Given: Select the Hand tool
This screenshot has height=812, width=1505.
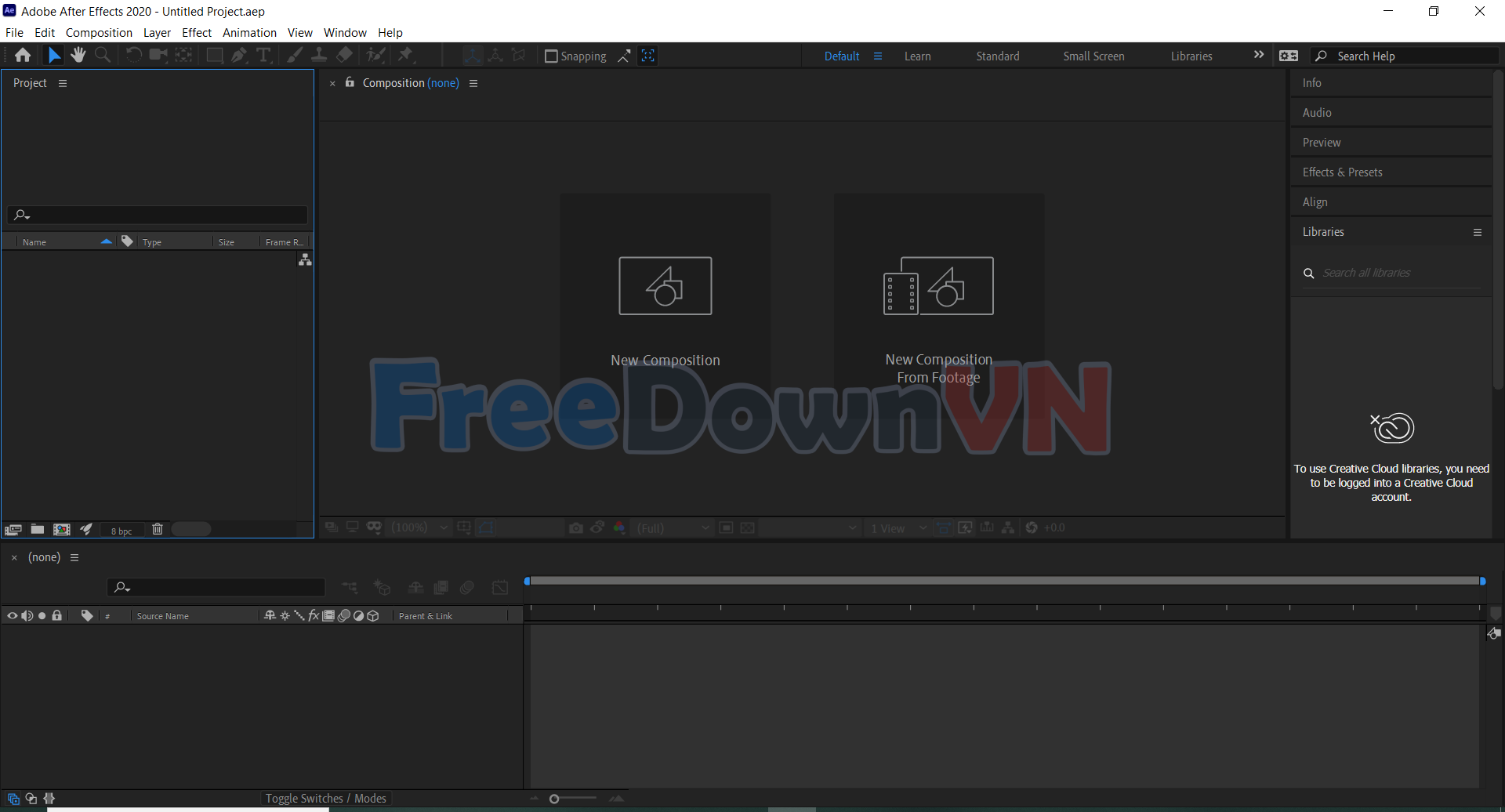Looking at the screenshot, I should click(x=78, y=55).
